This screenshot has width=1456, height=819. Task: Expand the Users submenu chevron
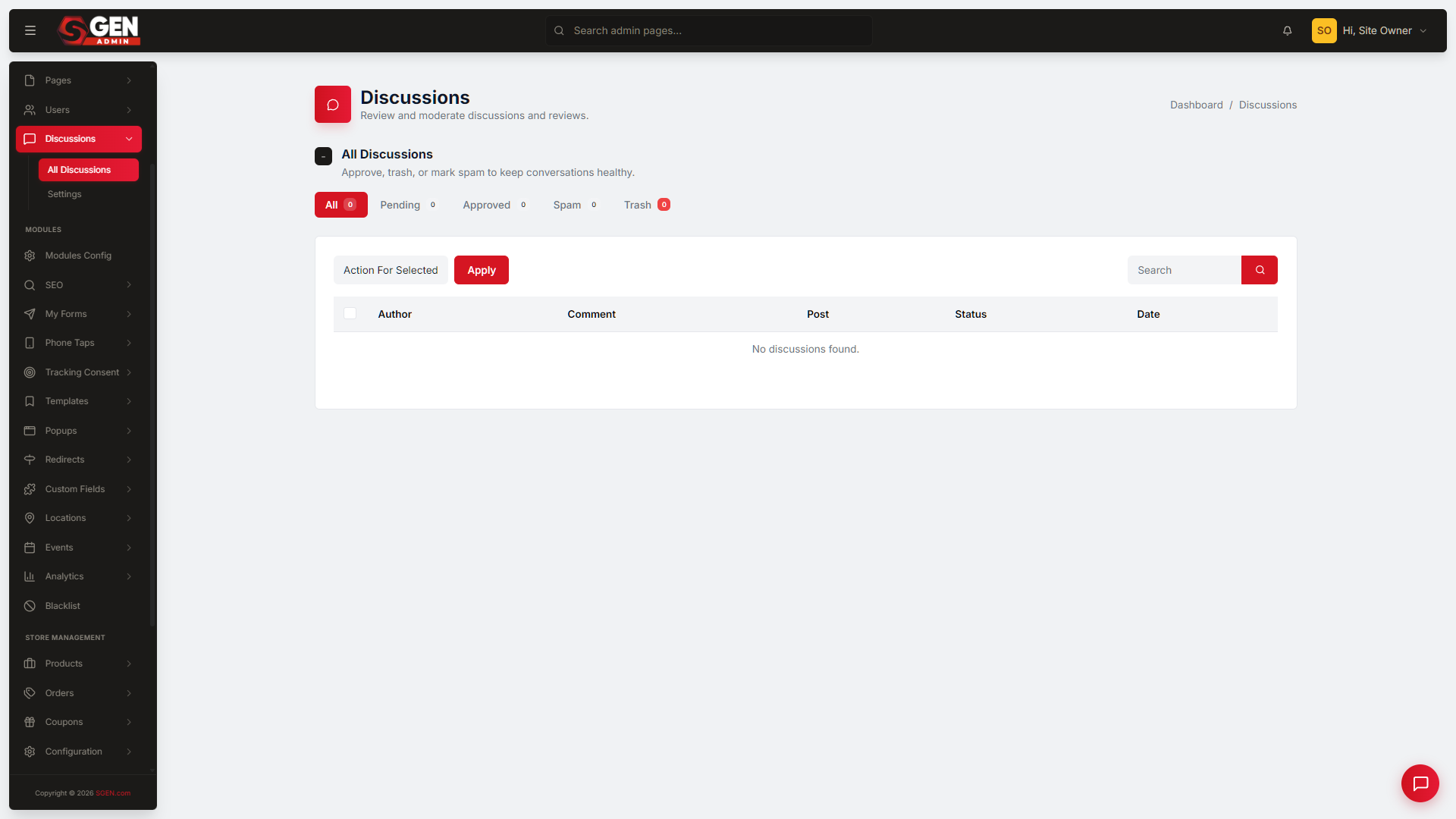tap(129, 110)
